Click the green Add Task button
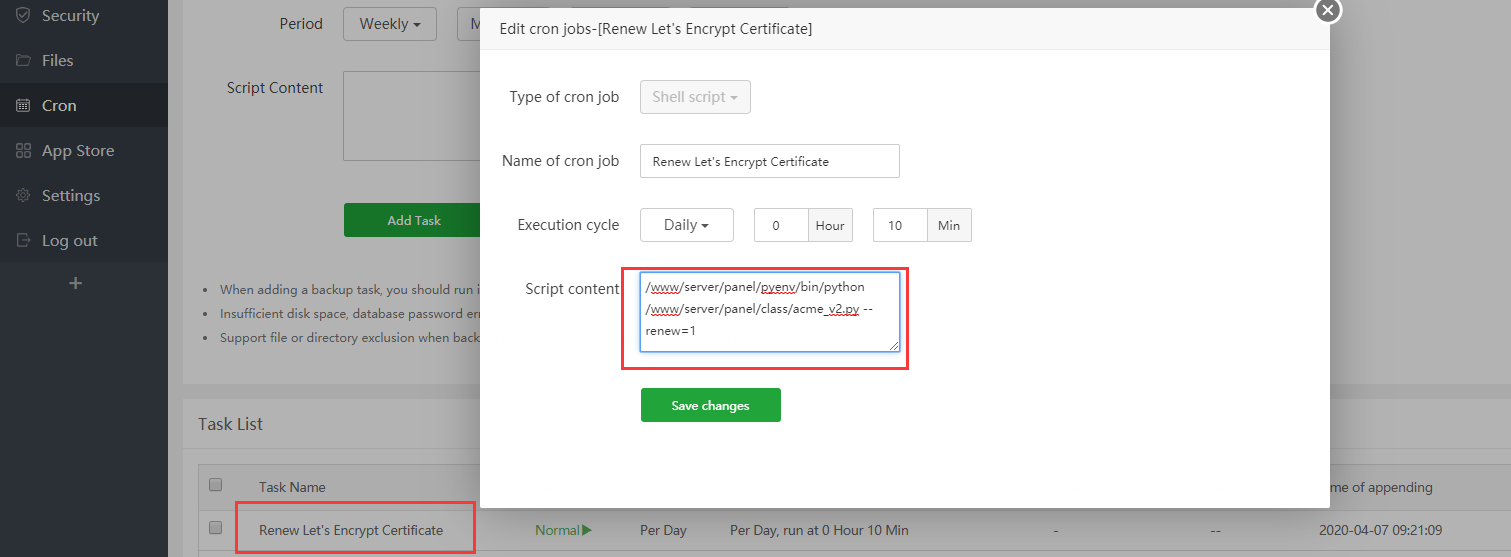This screenshot has height=557, width=1511. (x=414, y=220)
